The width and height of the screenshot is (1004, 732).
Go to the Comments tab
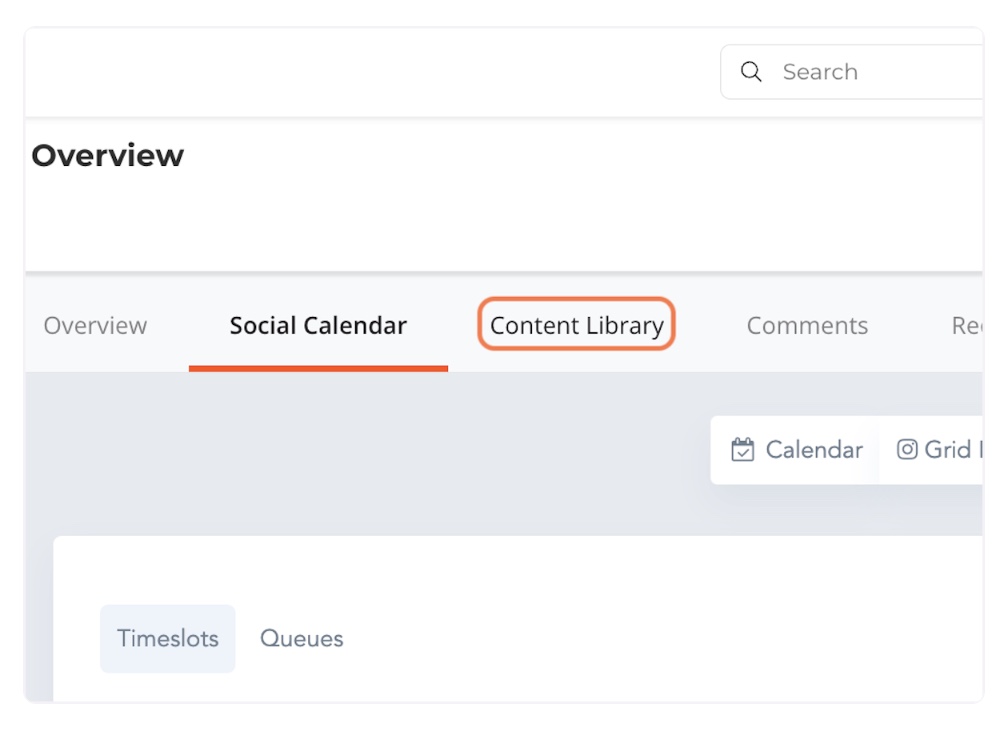point(807,326)
